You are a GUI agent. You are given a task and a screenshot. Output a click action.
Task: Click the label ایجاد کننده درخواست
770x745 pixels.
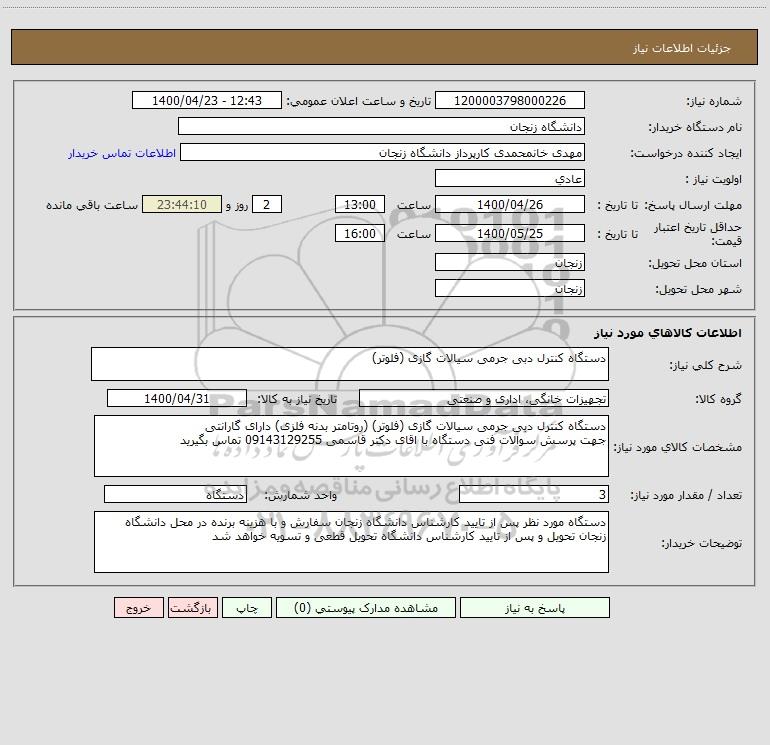(x=686, y=153)
